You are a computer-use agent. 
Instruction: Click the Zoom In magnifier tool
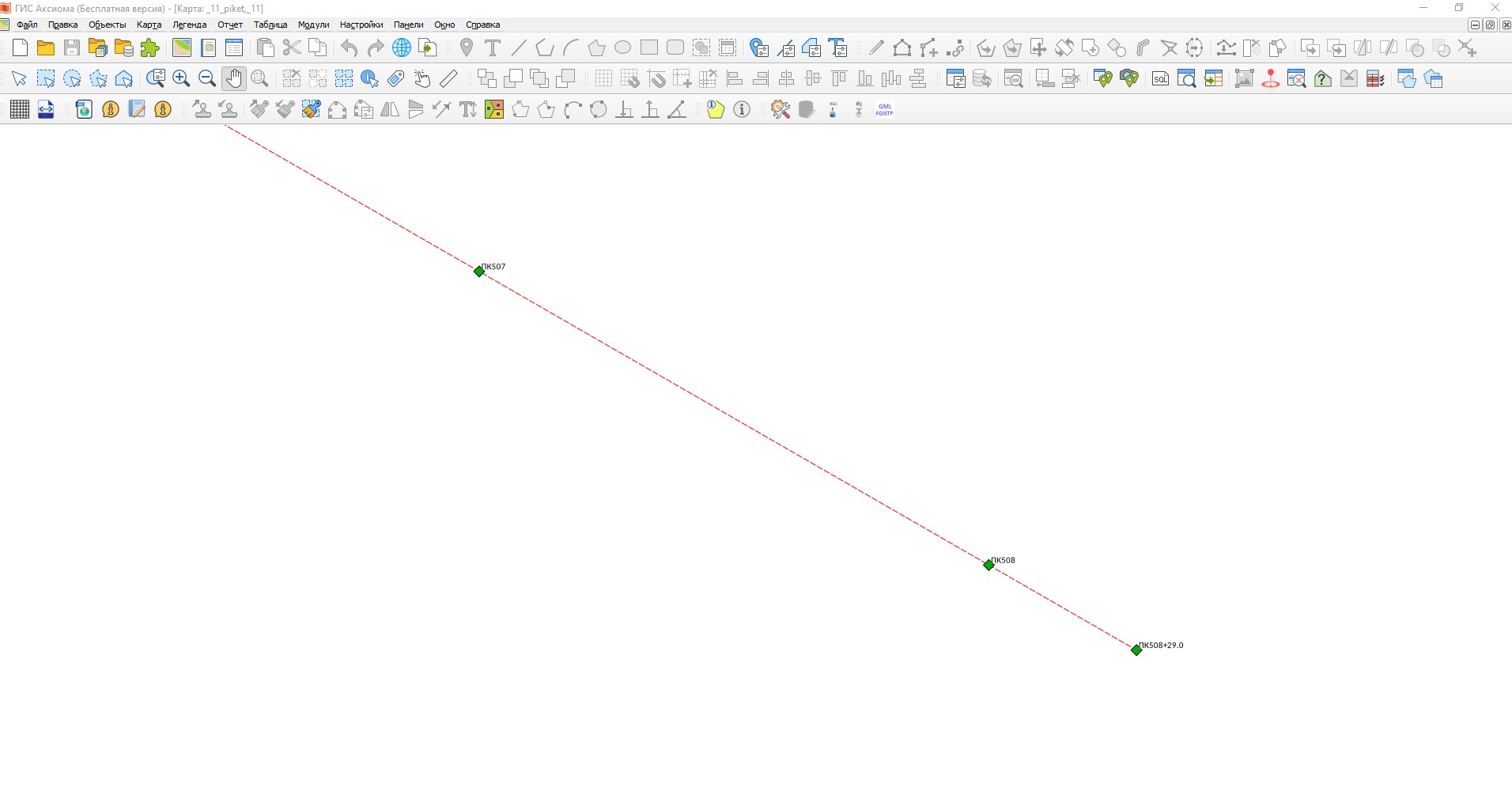pyautogui.click(x=181, y=78)
